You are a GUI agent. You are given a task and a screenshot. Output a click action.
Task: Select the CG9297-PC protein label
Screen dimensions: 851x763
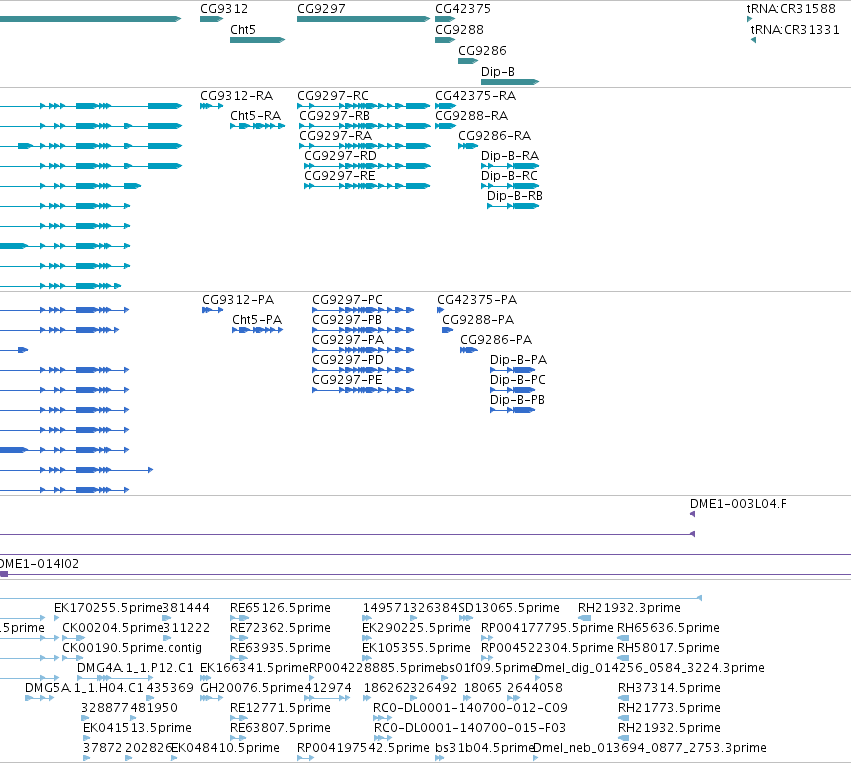(x=347, y=300)
